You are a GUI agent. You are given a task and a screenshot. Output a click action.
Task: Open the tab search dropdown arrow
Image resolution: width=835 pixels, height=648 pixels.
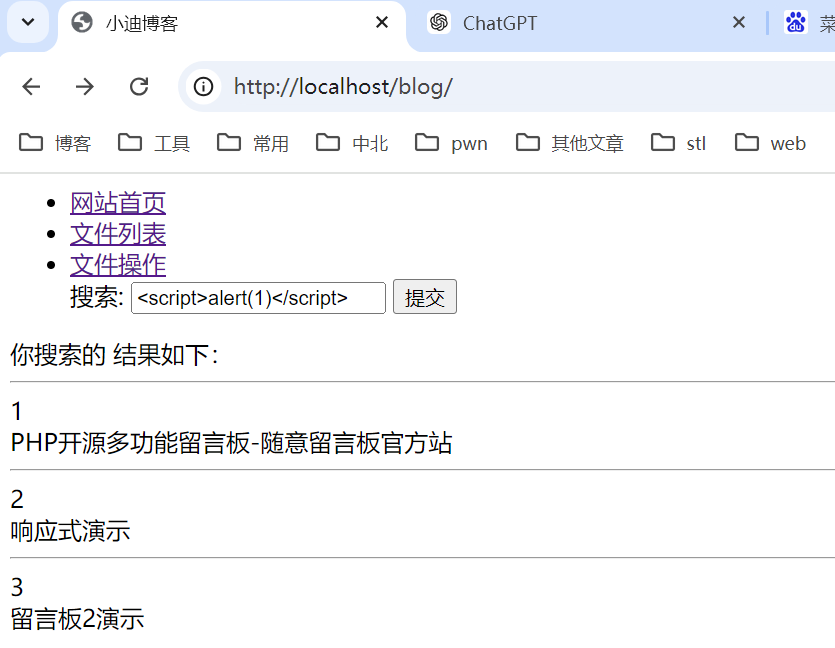coord(28,22)
